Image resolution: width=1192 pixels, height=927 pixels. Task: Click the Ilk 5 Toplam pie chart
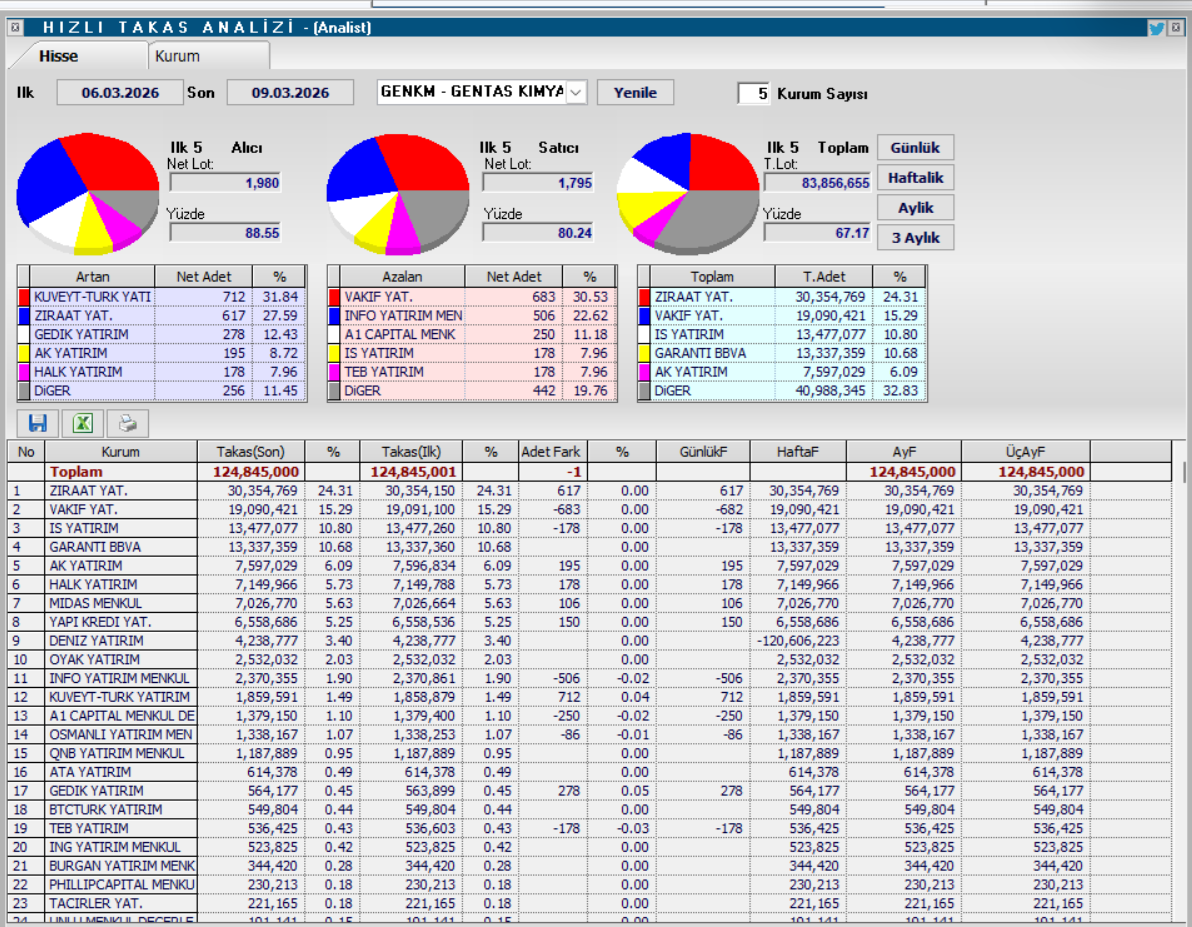click(688, 192)
